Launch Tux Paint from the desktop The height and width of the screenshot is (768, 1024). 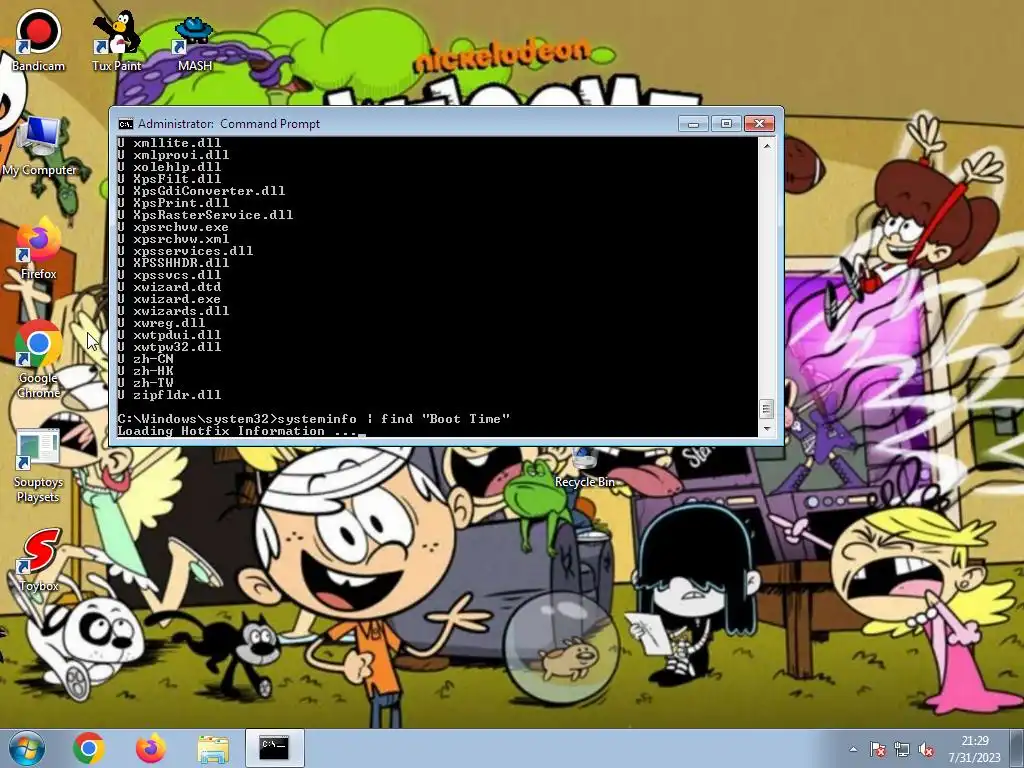coord(116,40)
